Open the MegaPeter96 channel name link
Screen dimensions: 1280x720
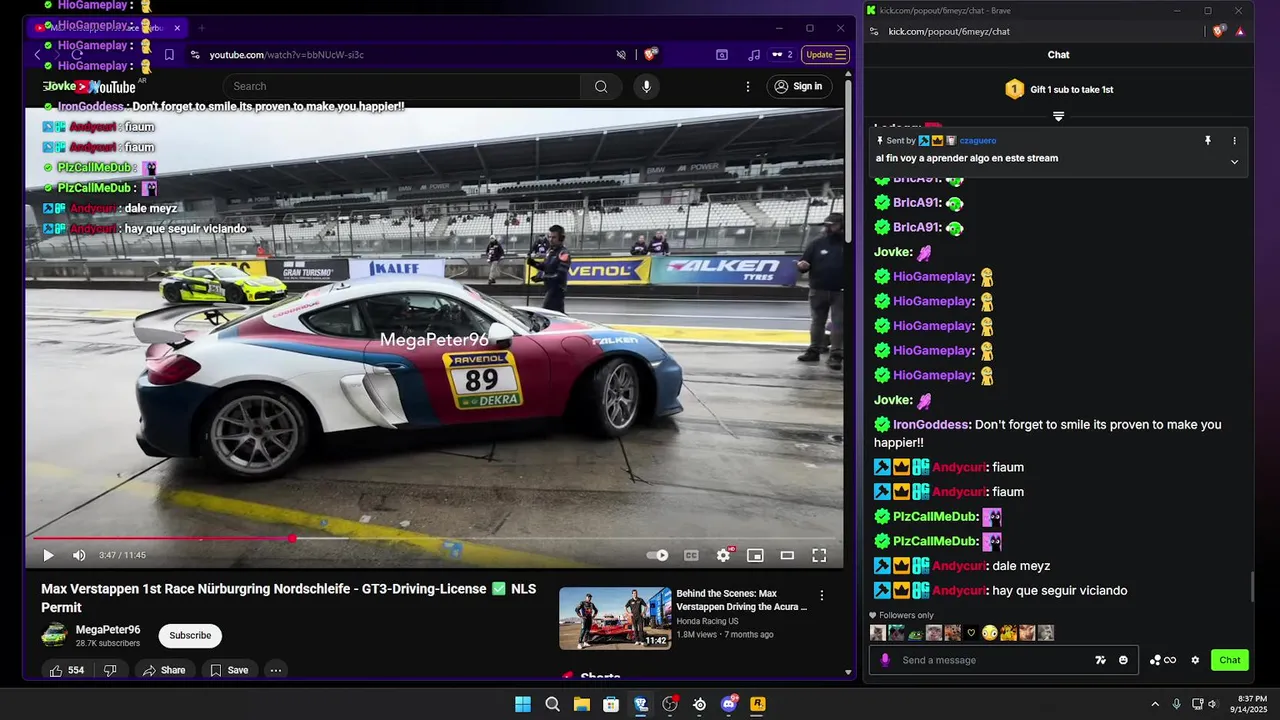(108, 629)
